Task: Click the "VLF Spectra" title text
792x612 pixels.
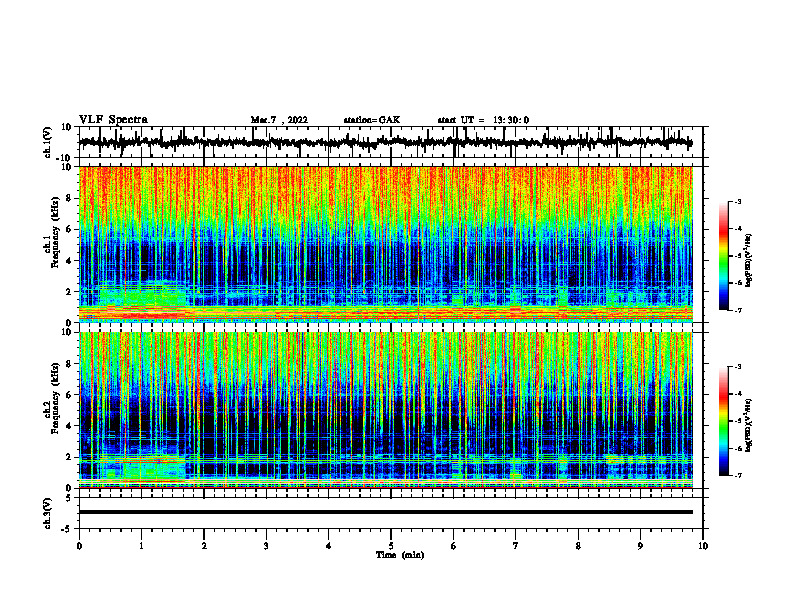Action: (x=113, y=120)
